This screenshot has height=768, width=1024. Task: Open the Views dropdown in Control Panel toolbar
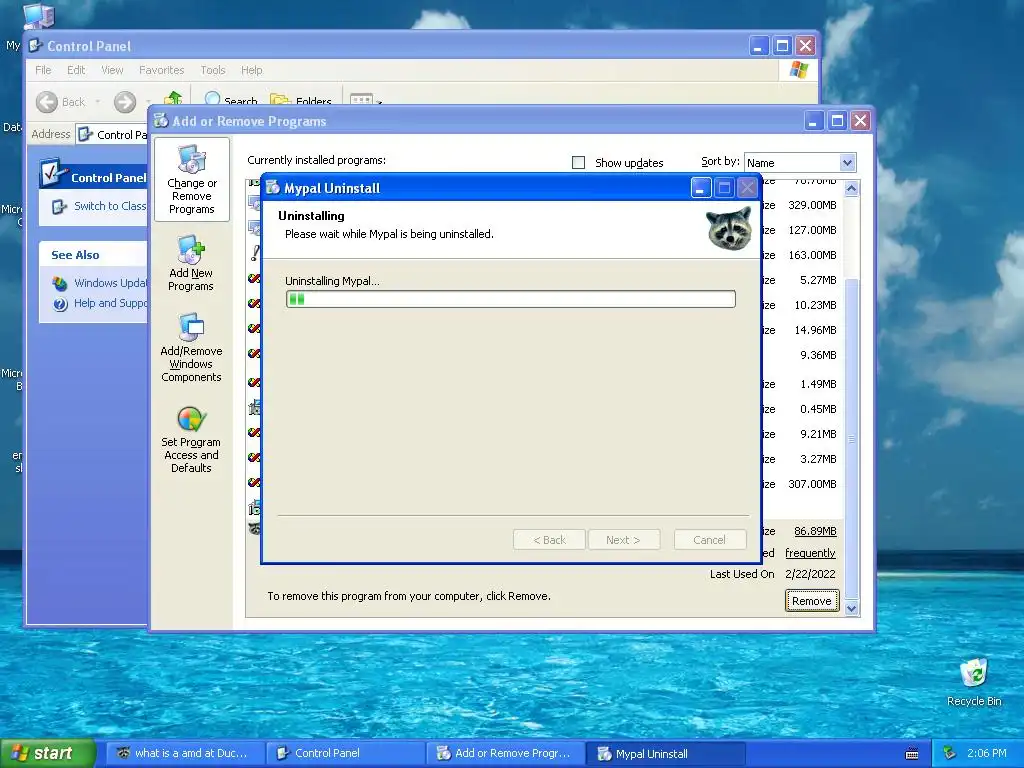[365, 101]
